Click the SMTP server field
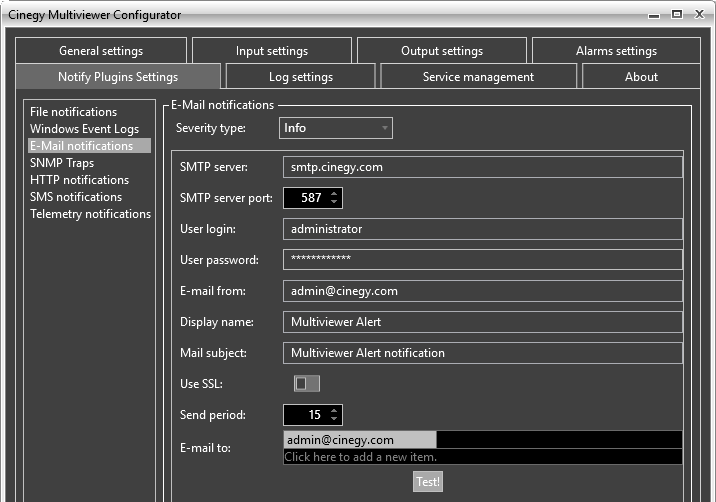This screenshot has height=502, width=716. click(x=483, y=167)
